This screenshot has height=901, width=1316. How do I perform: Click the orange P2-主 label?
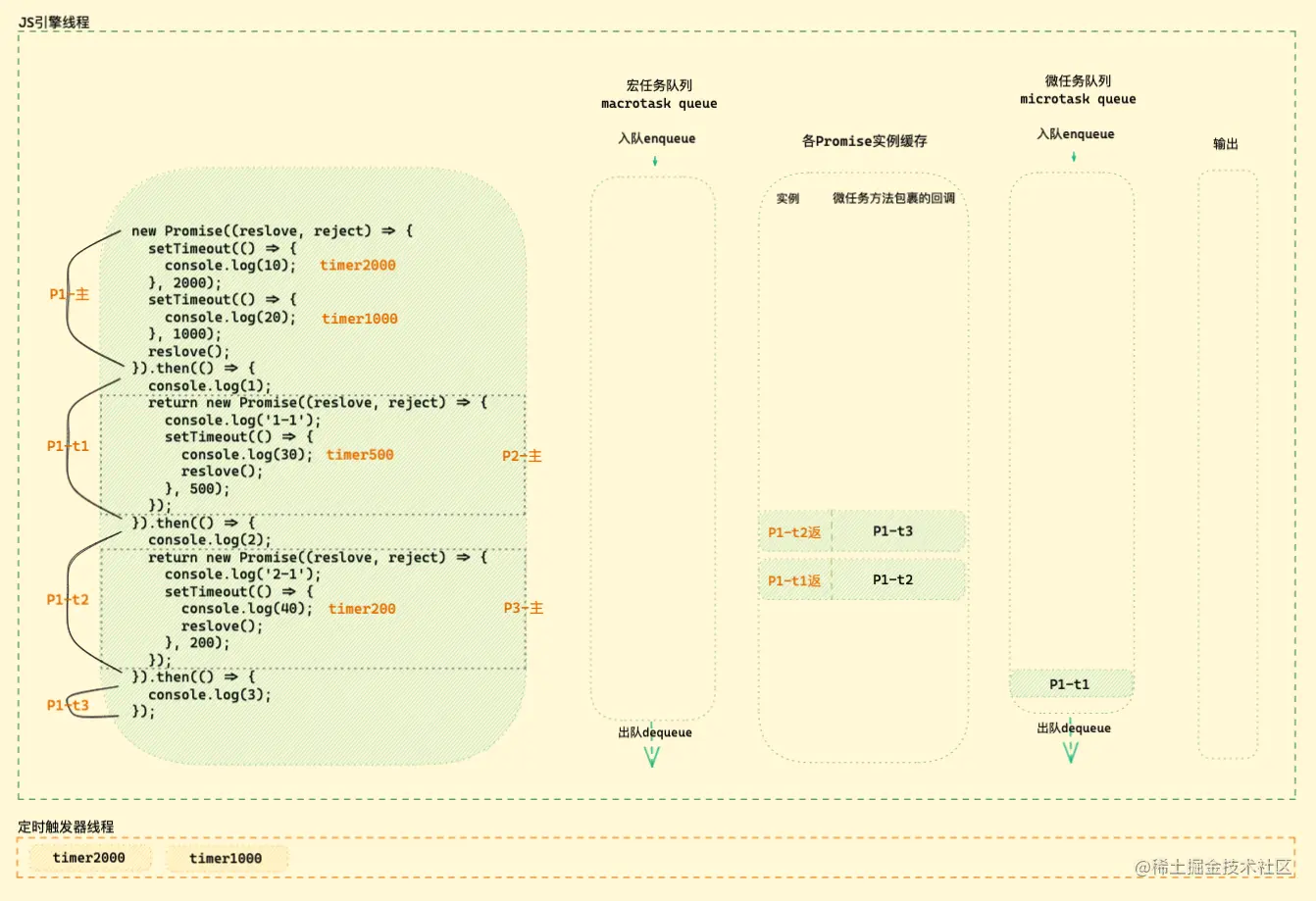click(x=522, y=456)
